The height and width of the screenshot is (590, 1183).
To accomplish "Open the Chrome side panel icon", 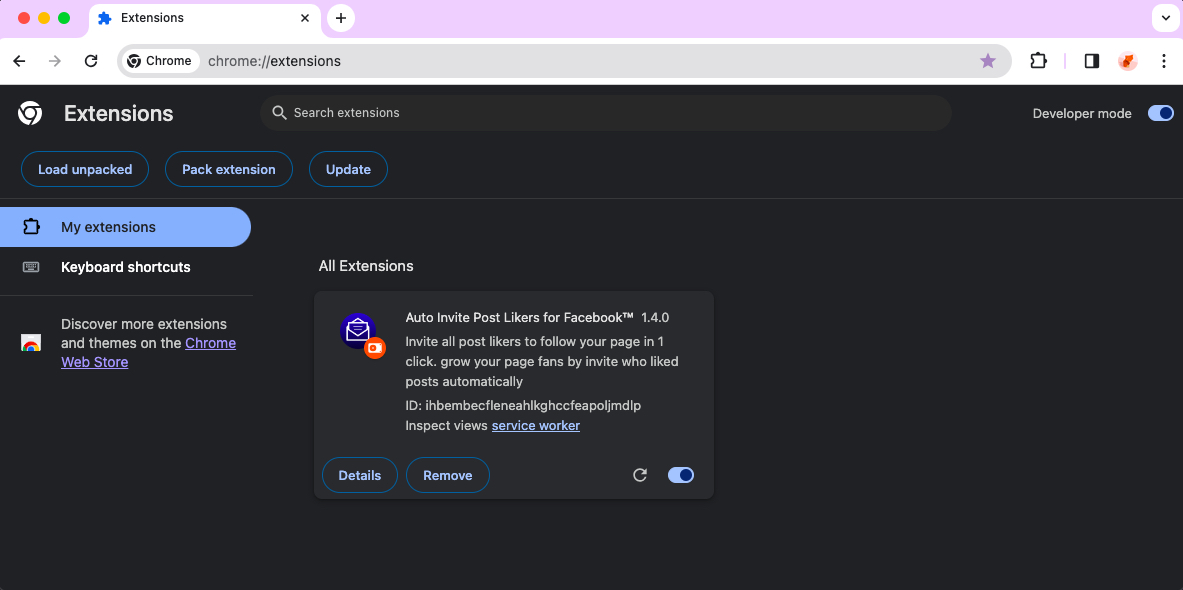I will click(1091, 61).
